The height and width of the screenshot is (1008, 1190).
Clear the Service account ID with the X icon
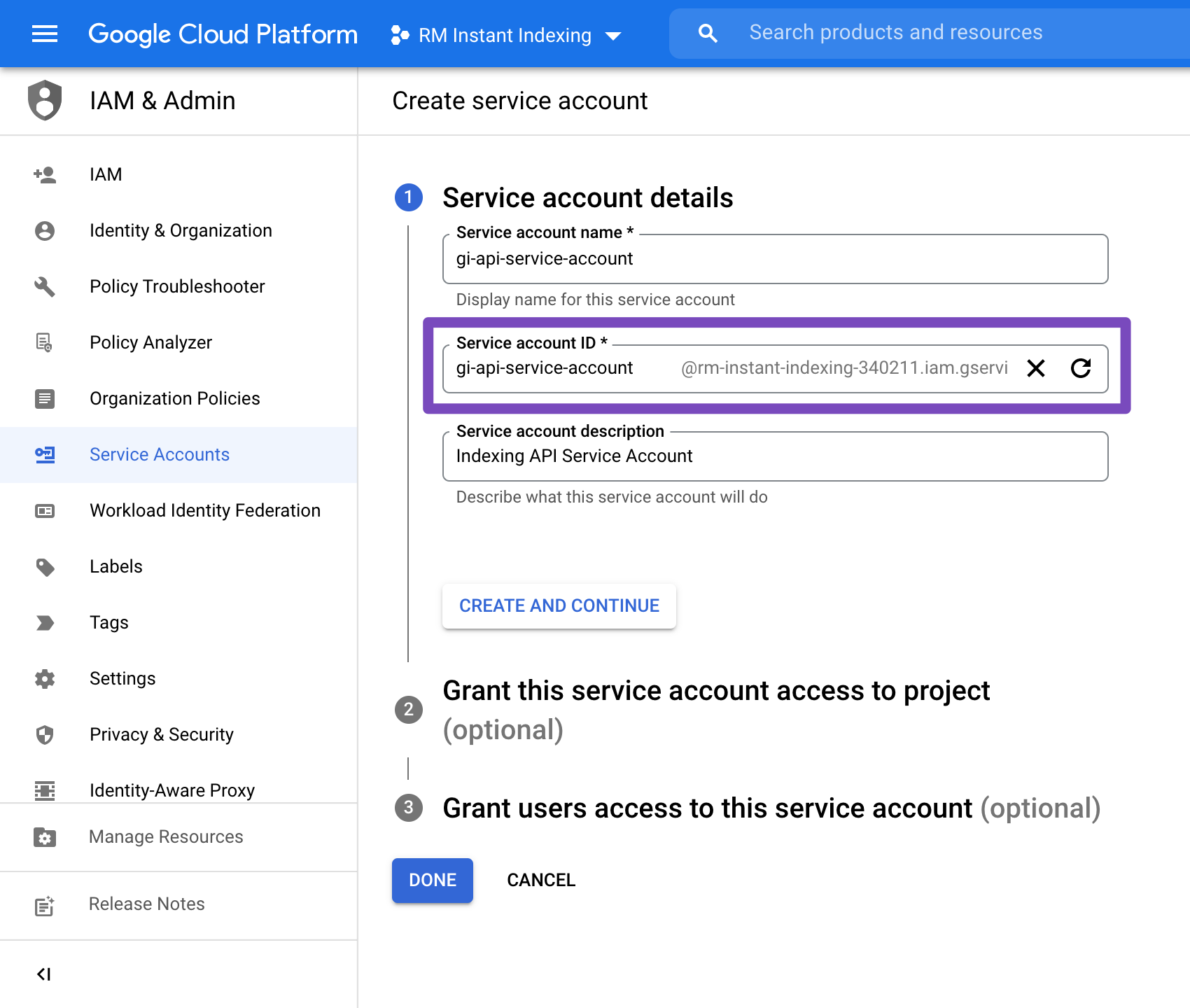(1037, 368)
